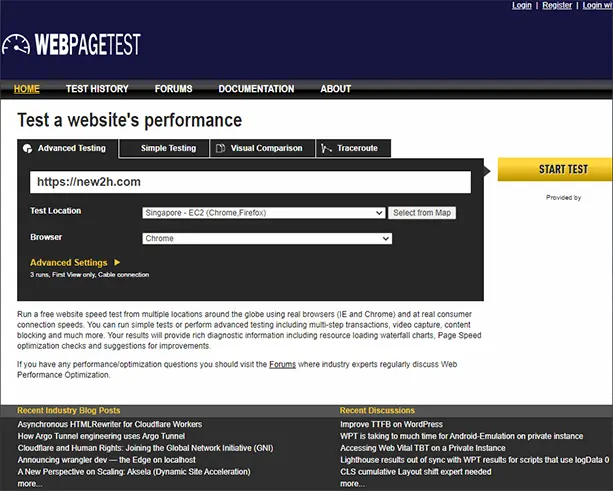Click '3 runs, First View only, Cable connection' text
Viewport: 613px width, 491px height.
pyautogui.click(x=90, y=275)
